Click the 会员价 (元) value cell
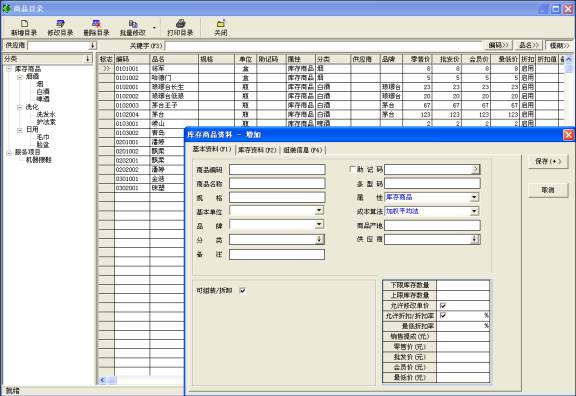Image resolution: width=576 pixels, height=396 pixels. click(463, 367)
